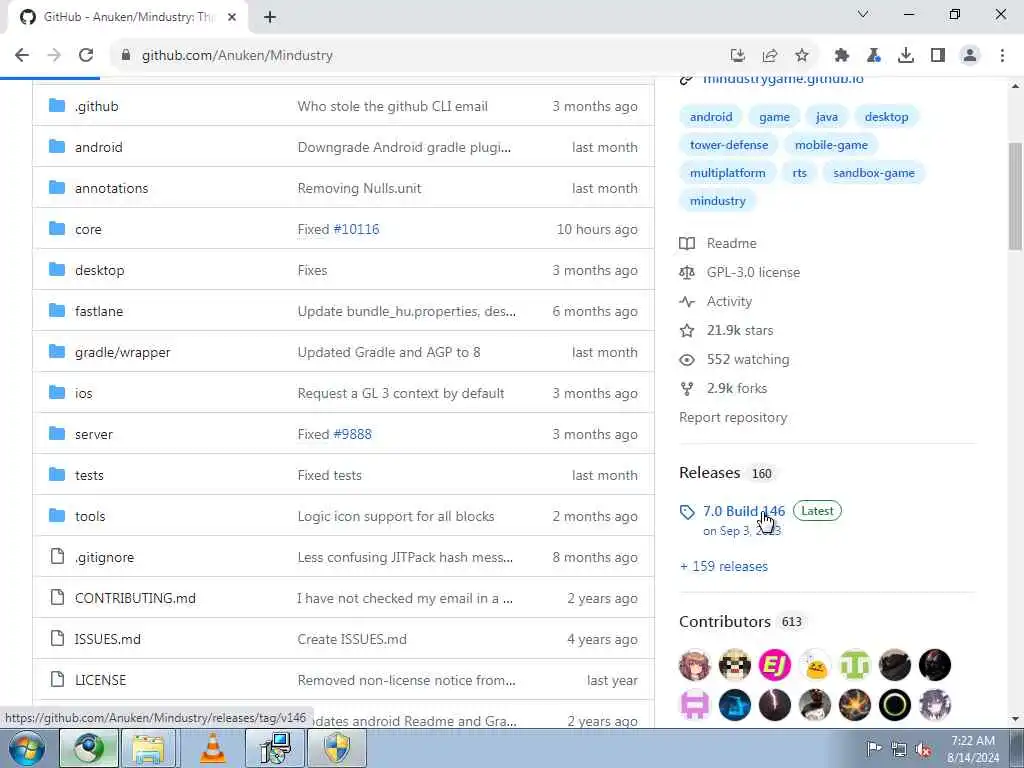Click the yellow duck contributor avatar

coord(814,665)
